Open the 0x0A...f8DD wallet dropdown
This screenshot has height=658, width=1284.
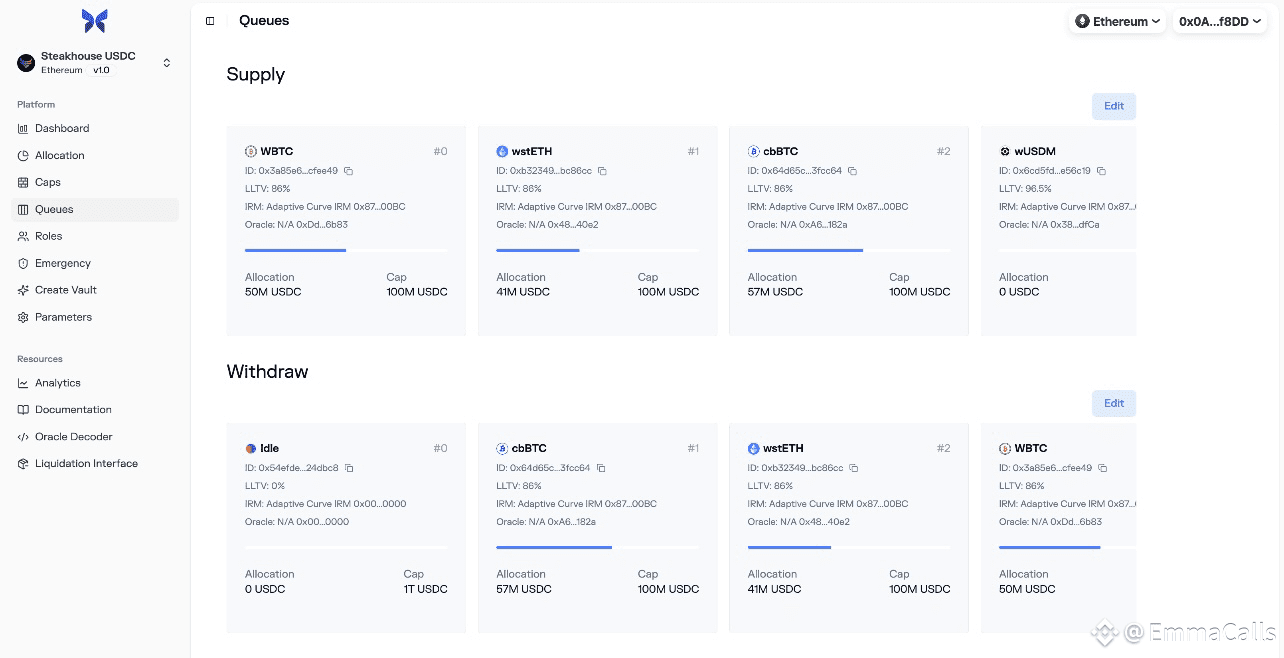pyautogui.click(x=1220, y=21)
